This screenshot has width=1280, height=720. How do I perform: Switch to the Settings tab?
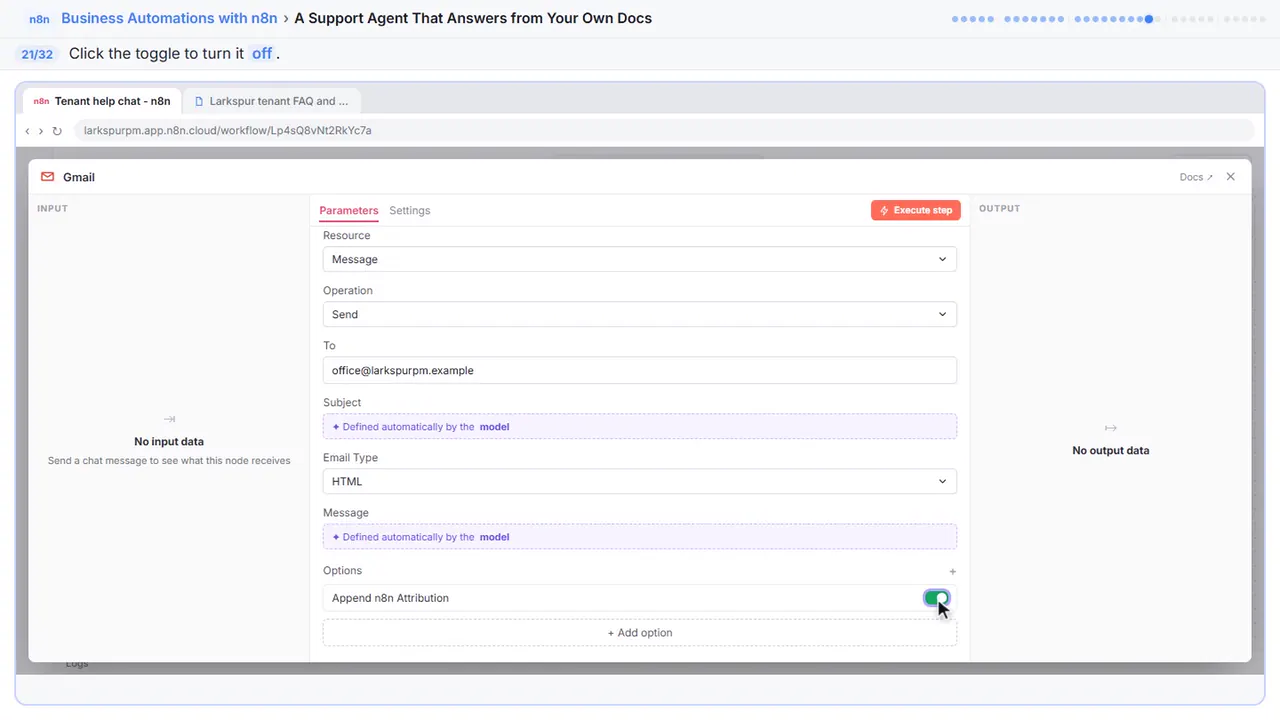pos(410,211)
